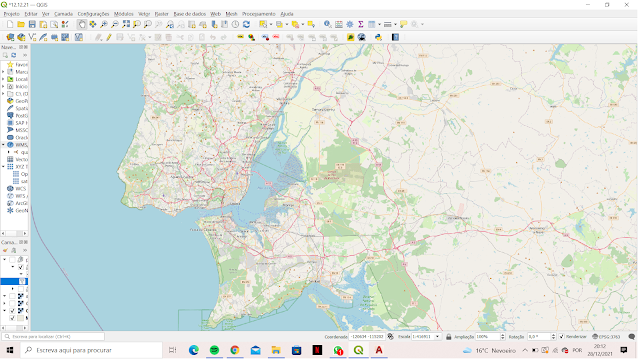Screen dimensions: 640x361
Task: Toggle the highlighted layer's visibility checkbox
Action: 22,281
